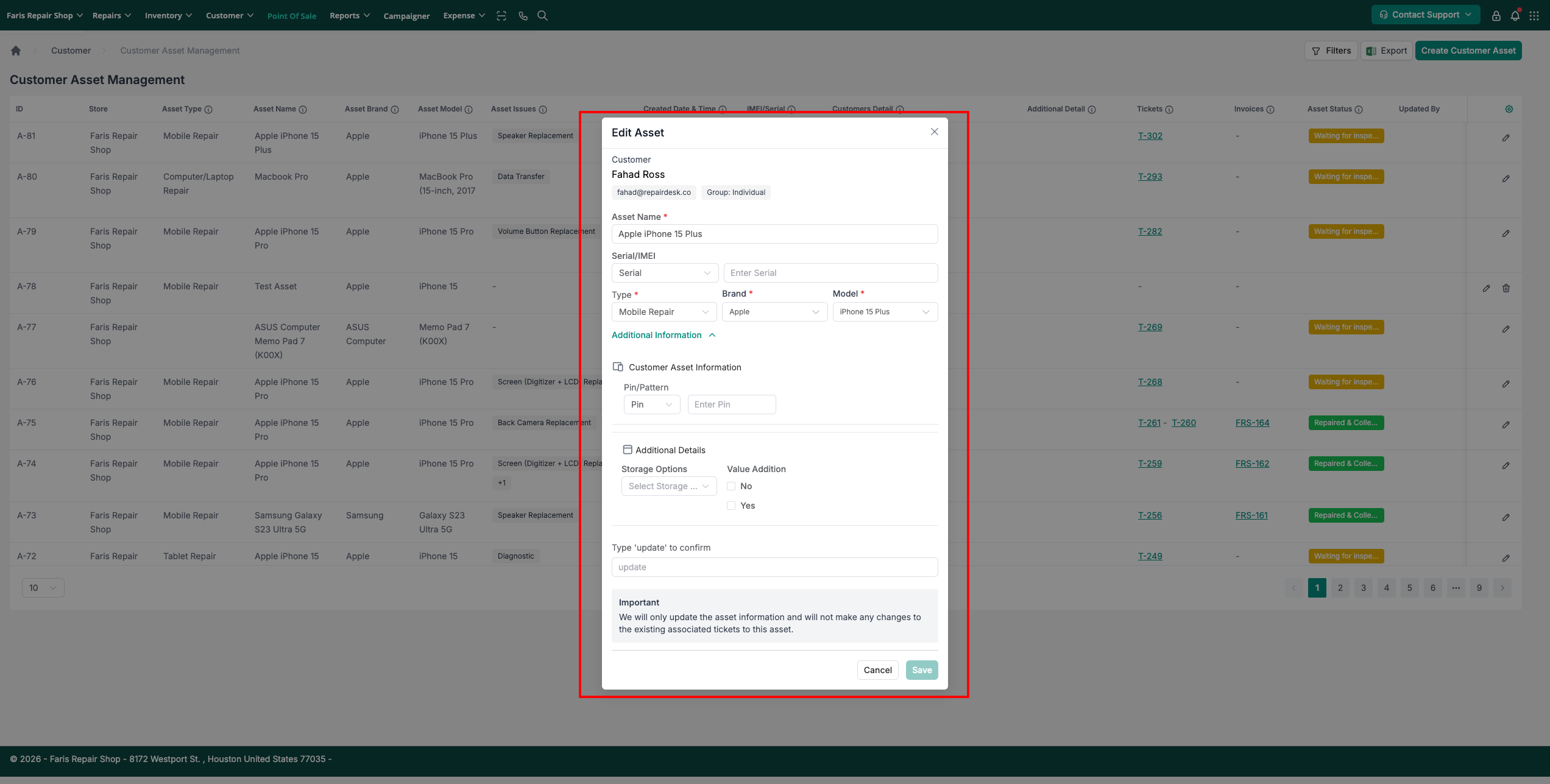The width and height of the screenshot is (1550, 784).
Task: Open the phone dialer icon in navbar
Action: tap(523, 16)
